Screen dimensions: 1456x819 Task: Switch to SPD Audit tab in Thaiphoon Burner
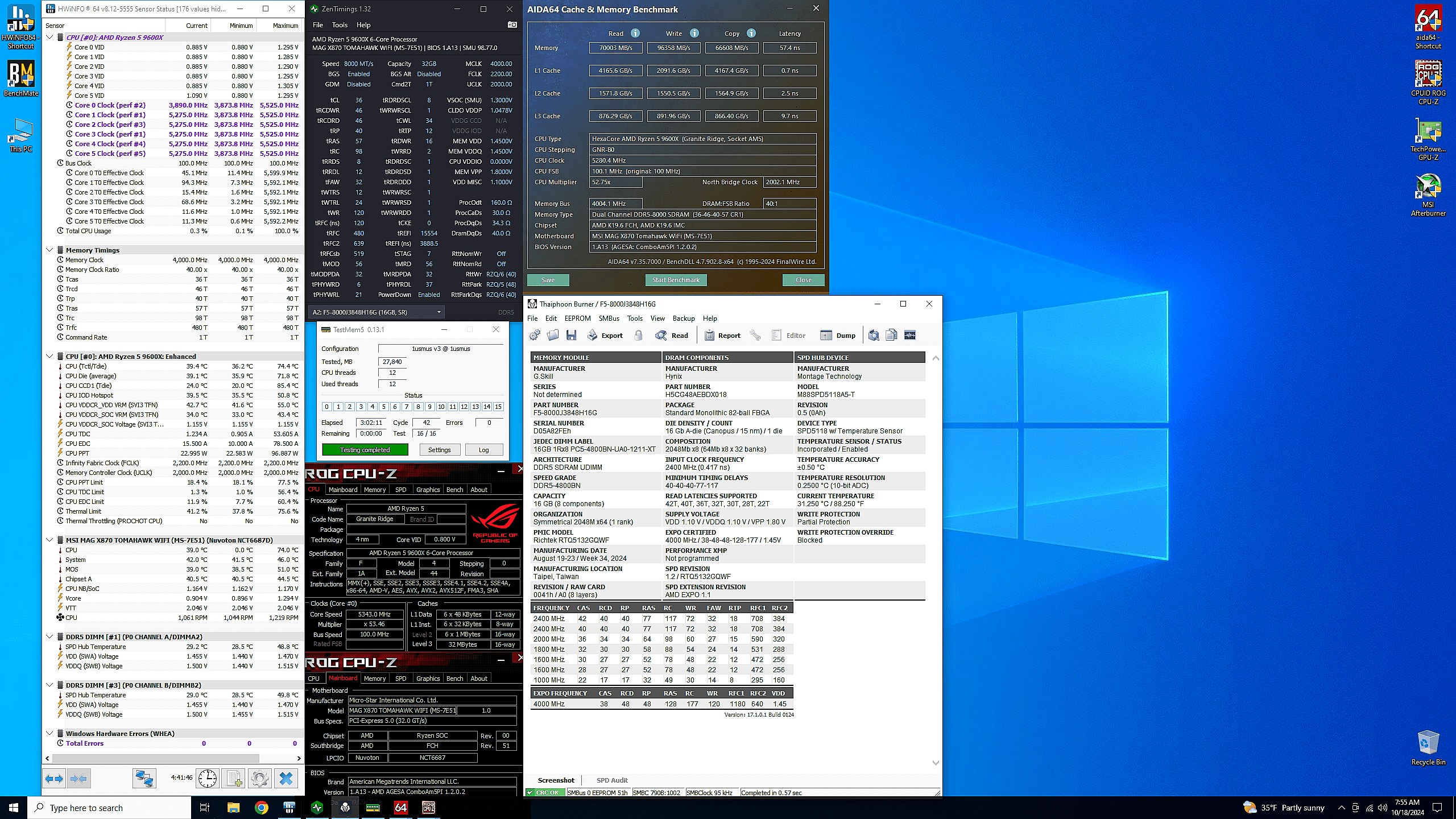[612, 780]
